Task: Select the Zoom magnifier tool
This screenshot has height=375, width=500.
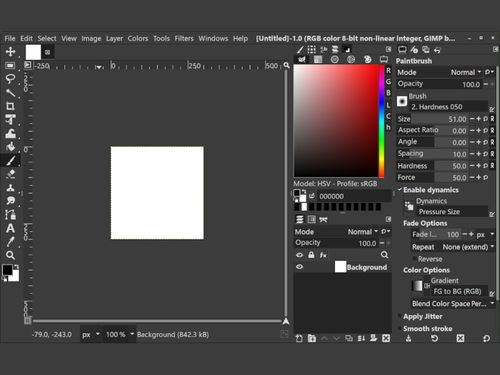Action: [10, 255]
